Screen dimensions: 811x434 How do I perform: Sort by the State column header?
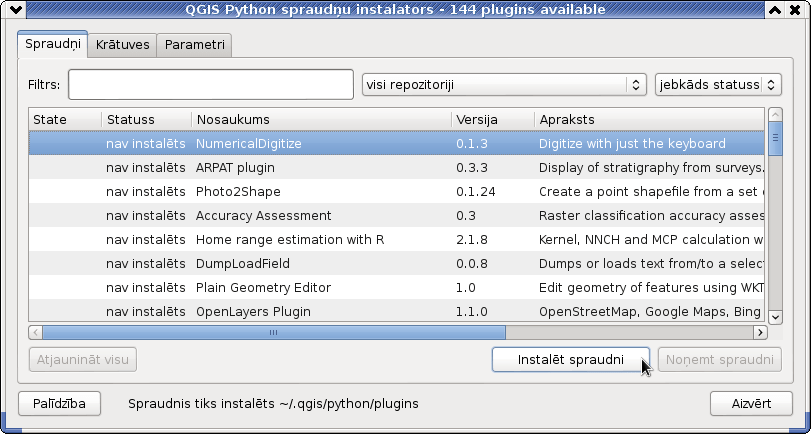coord(65,119)
